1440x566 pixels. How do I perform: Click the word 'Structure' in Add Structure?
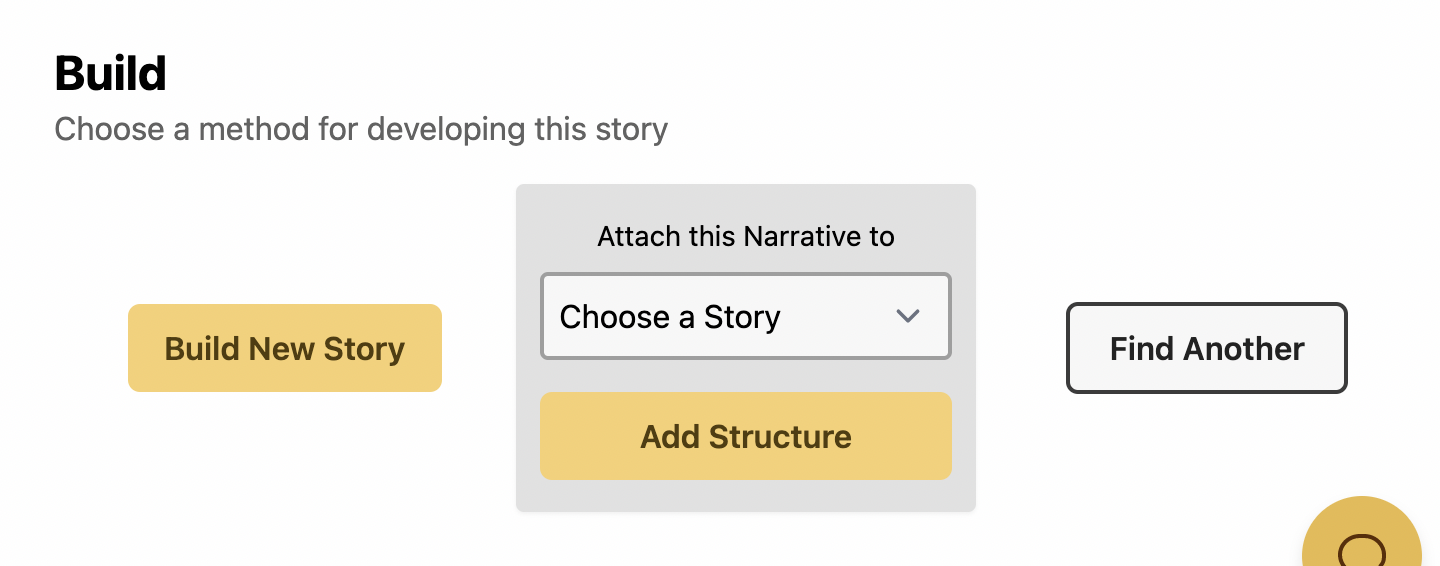click(x=780, y=437)
